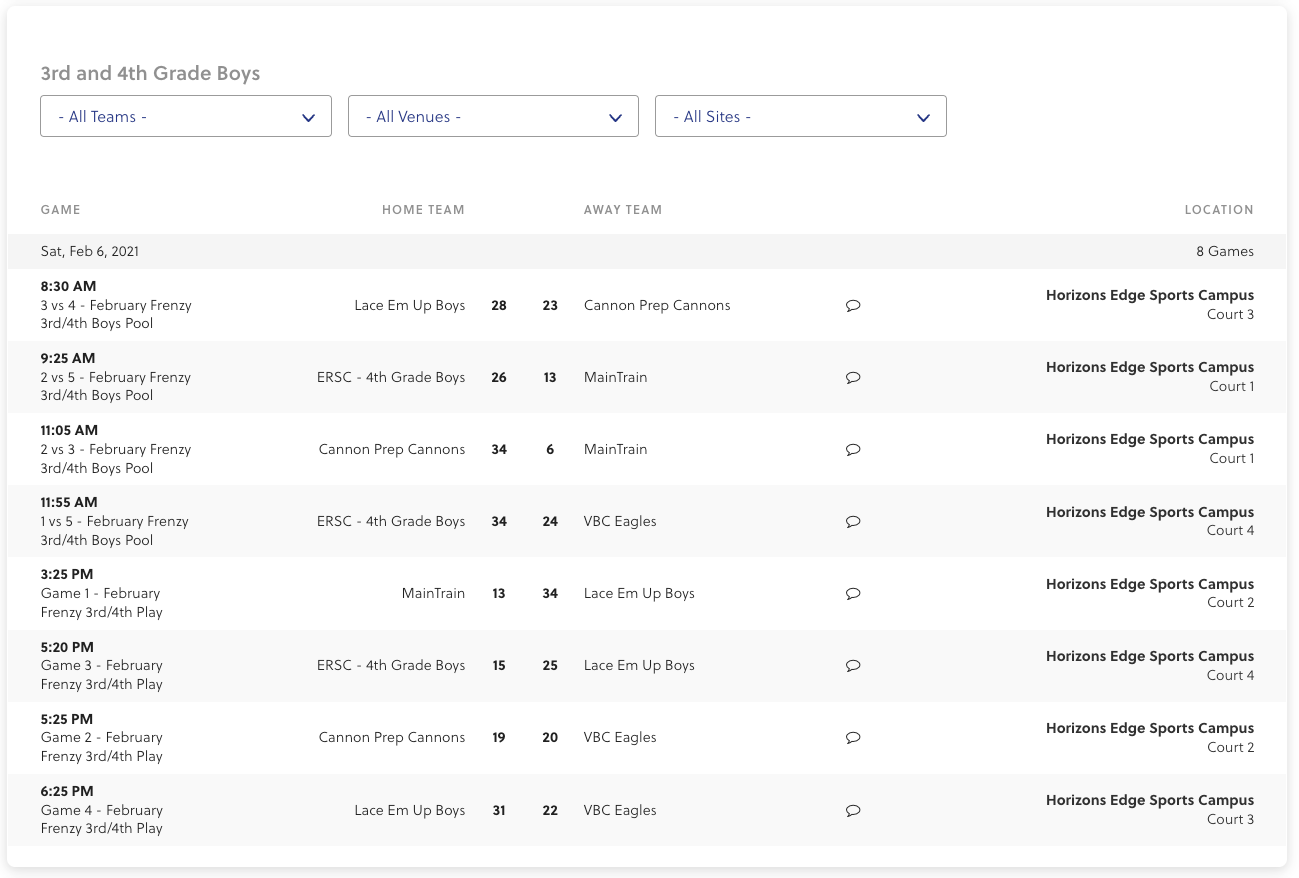Viewport: 1299px width, 878px height.
Task: Expand the All Sites dropdown
Action: click(801, 117)
